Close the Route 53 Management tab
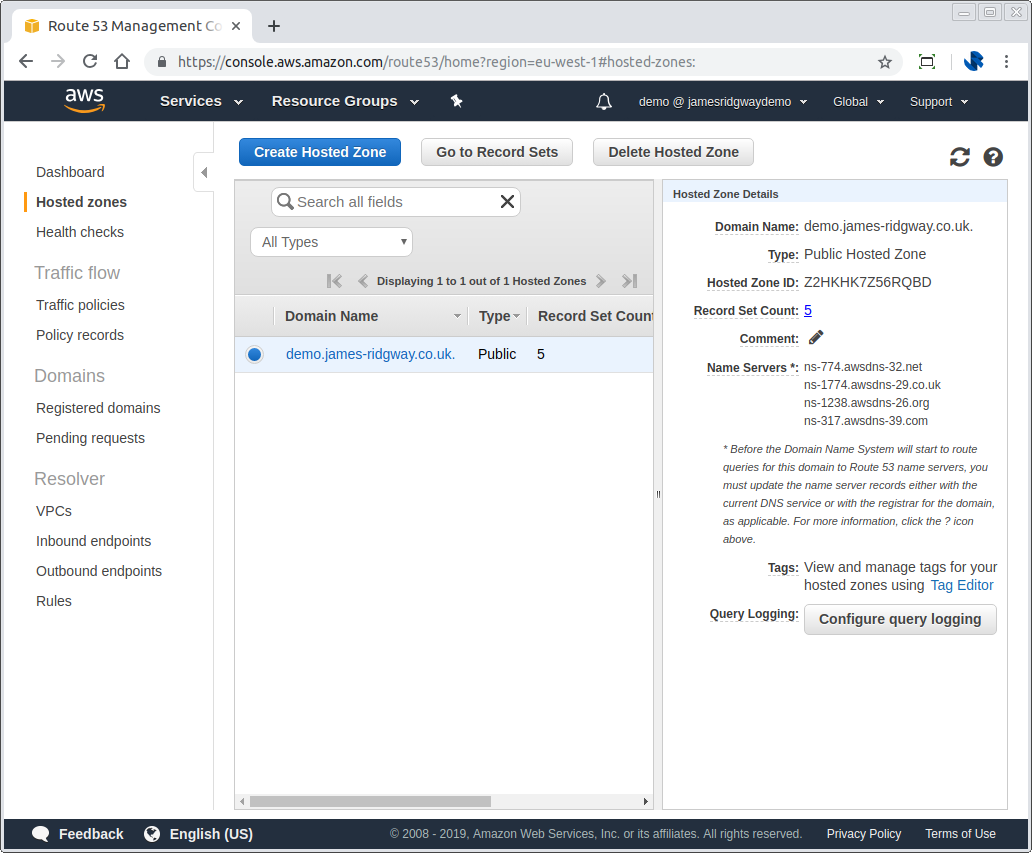1032x853 pixels. click(236, 26)
